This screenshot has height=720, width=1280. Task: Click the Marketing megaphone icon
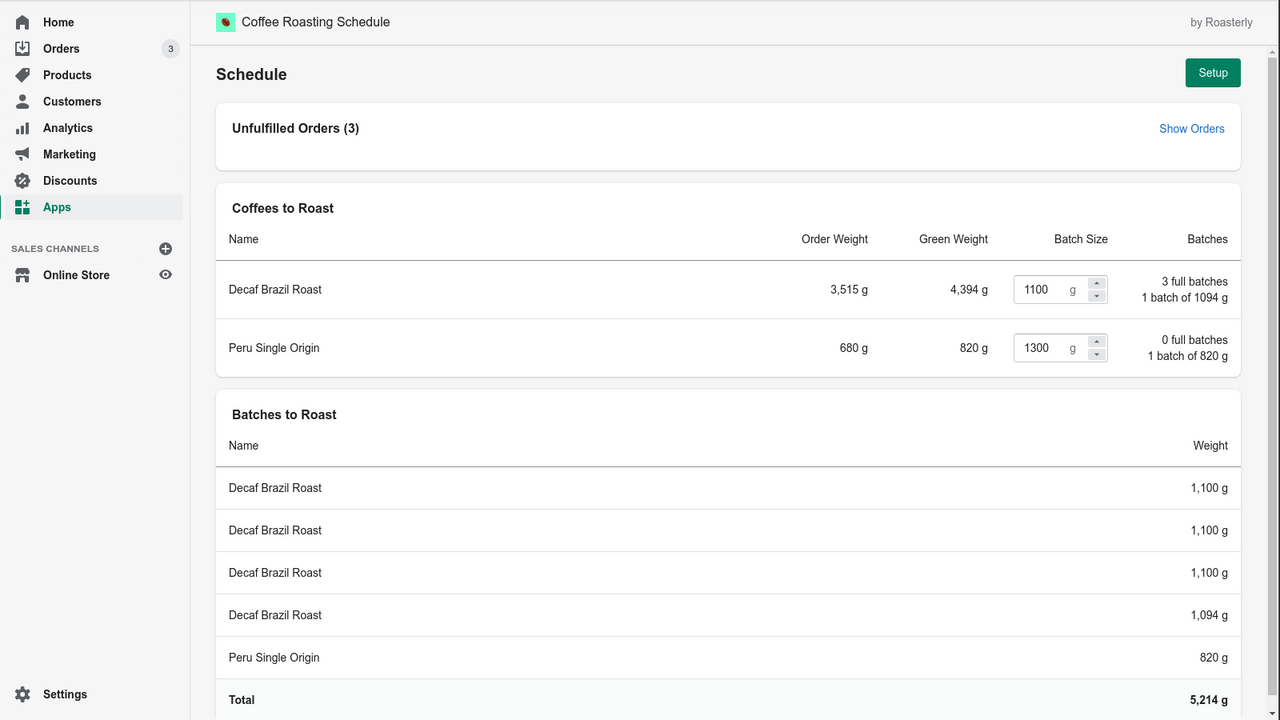pyautogui.click(x=22, y=153)
